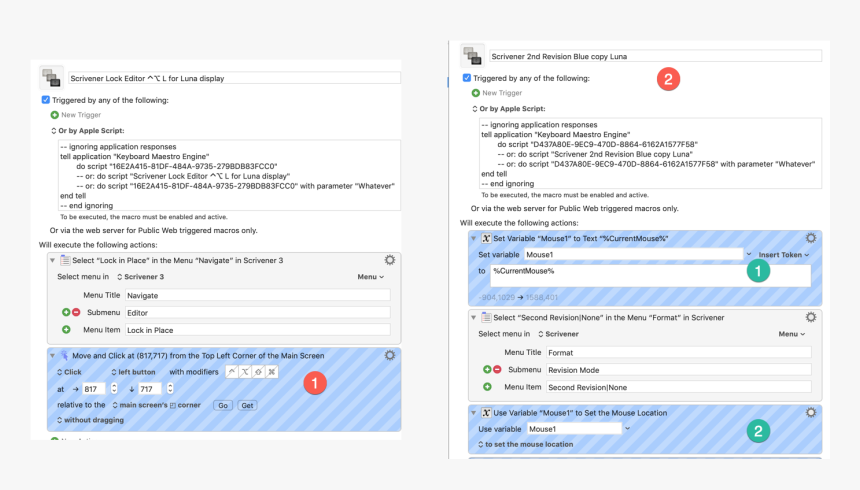Click the Menu Title field containing Navigate
The image size is (860, 490).
click(258, 295)
